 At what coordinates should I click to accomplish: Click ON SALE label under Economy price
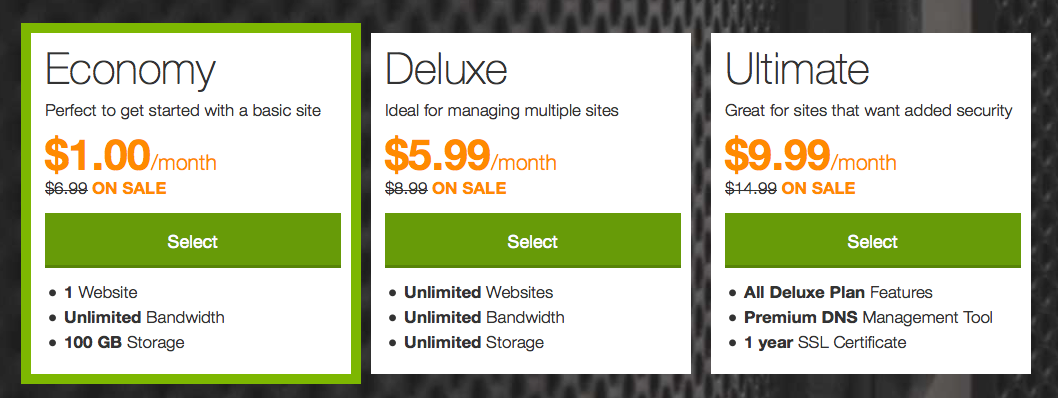click(130, 188)
